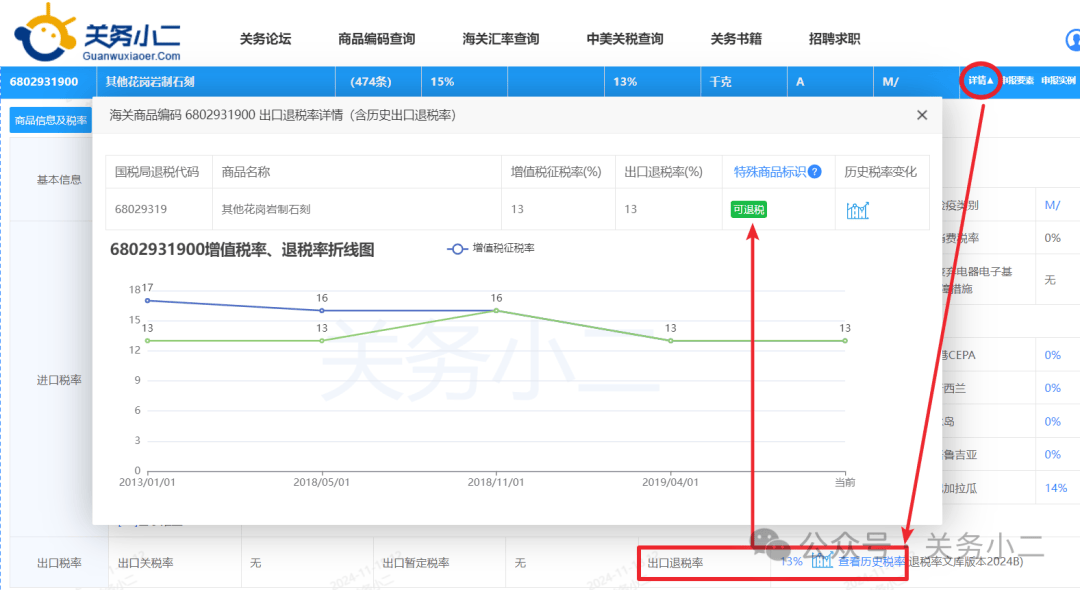The width and height of the screenshot is (1080, 590).
Task: Click the 历史税率变化 chart icon in table
Action: (857, 210)
